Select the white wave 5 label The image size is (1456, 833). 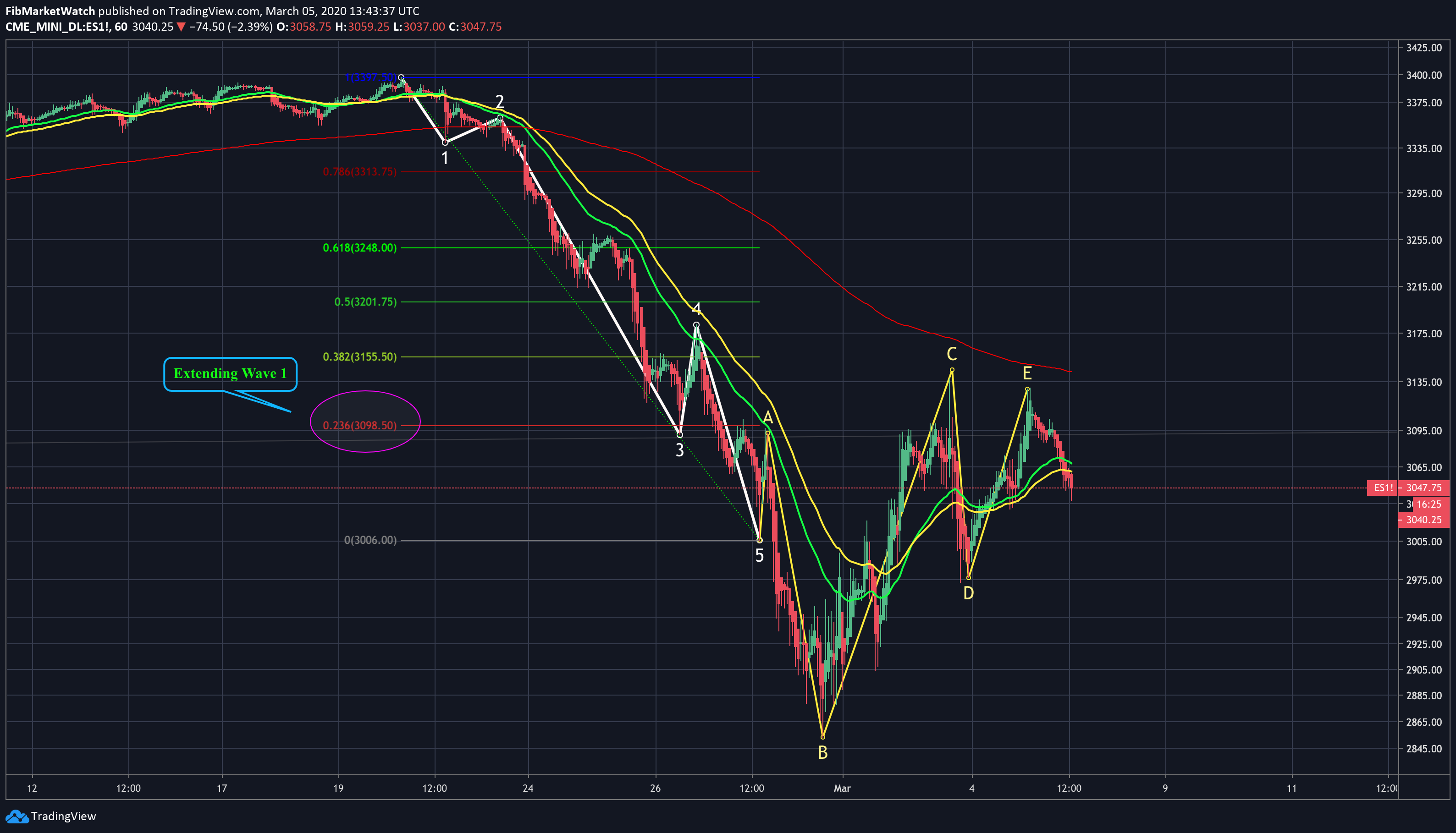point(760,555)
